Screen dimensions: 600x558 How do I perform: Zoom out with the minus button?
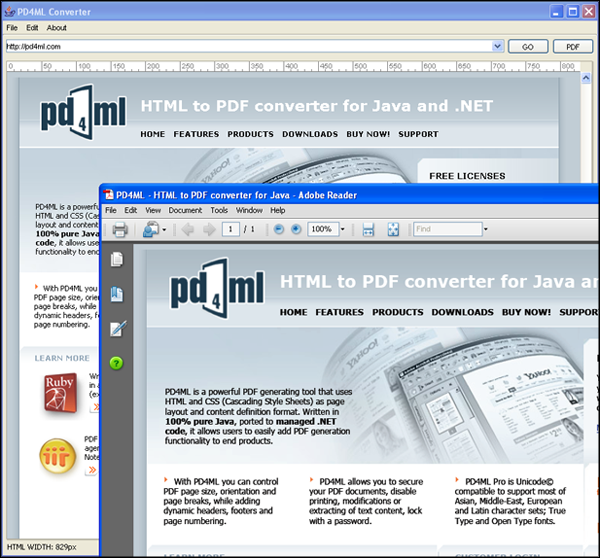pos(279,229)
